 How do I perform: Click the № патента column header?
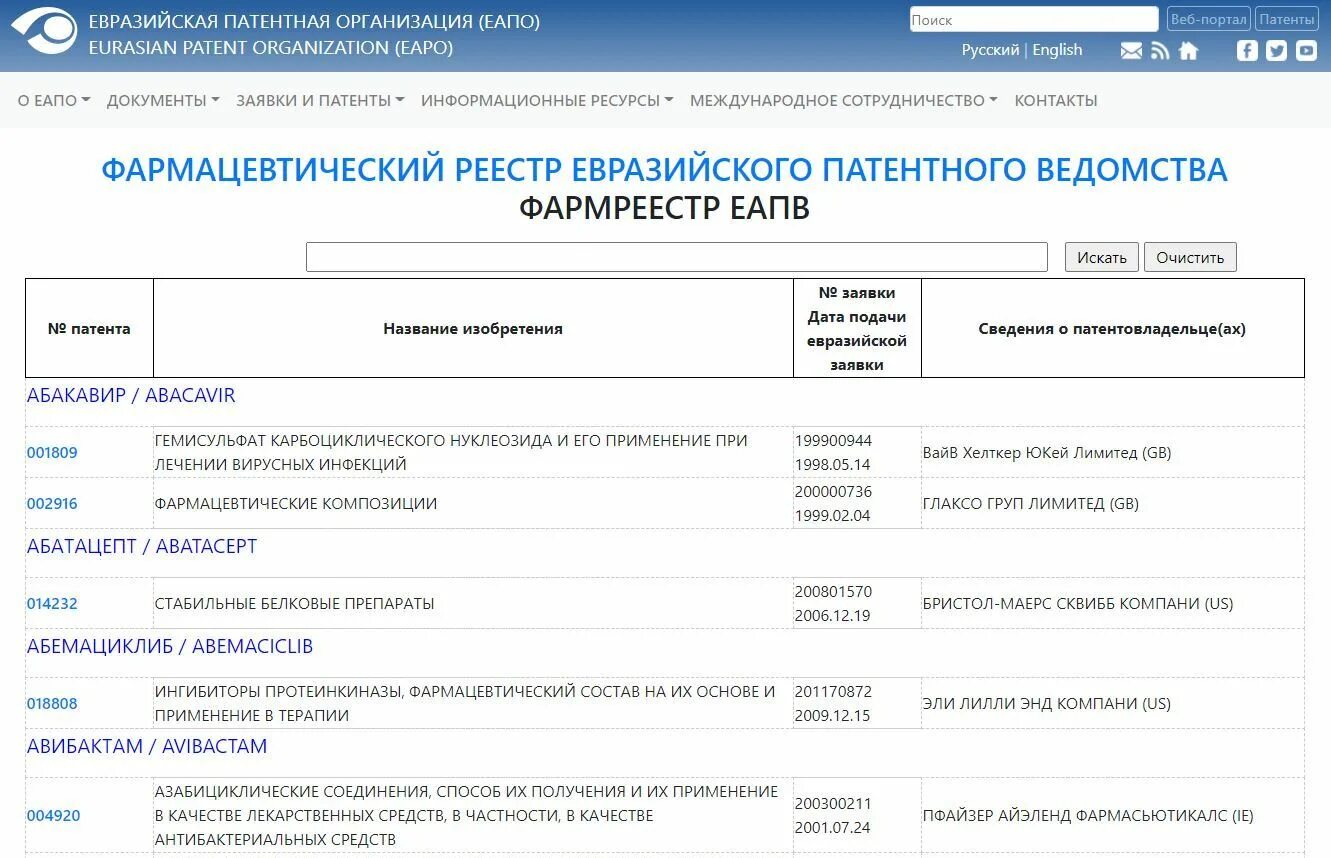[89, 328]
